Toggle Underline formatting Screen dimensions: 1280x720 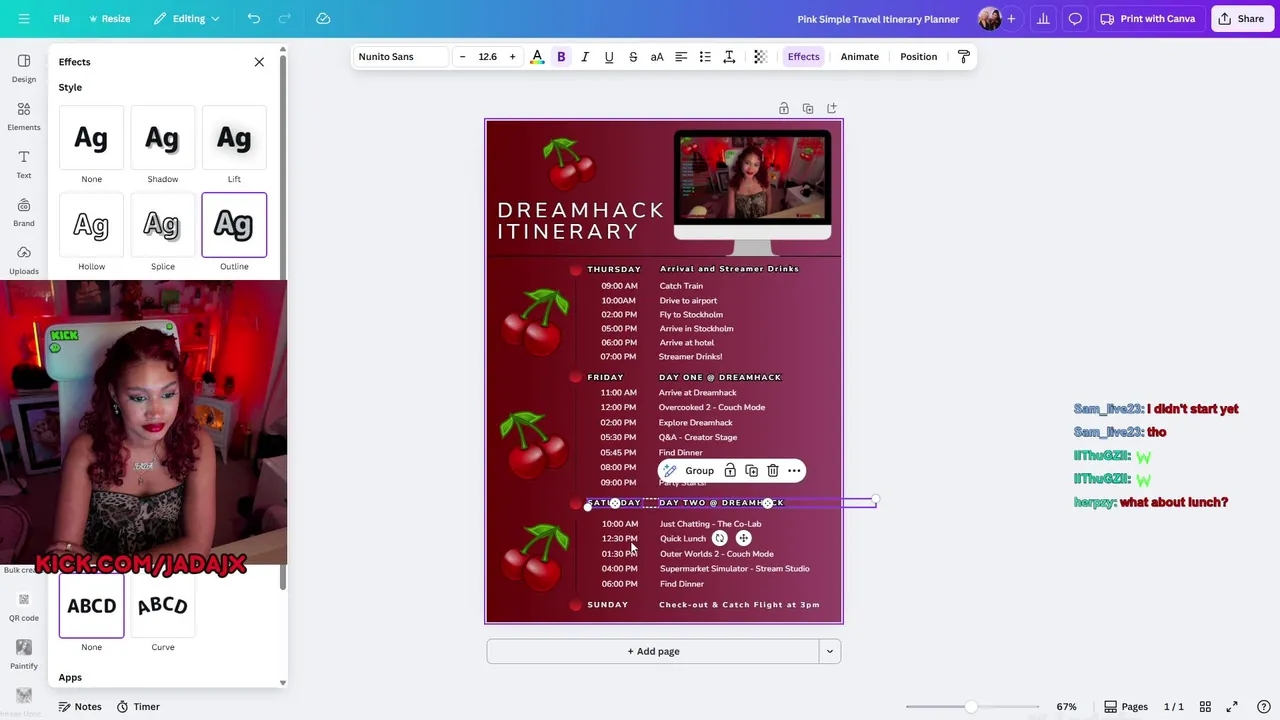609,57
